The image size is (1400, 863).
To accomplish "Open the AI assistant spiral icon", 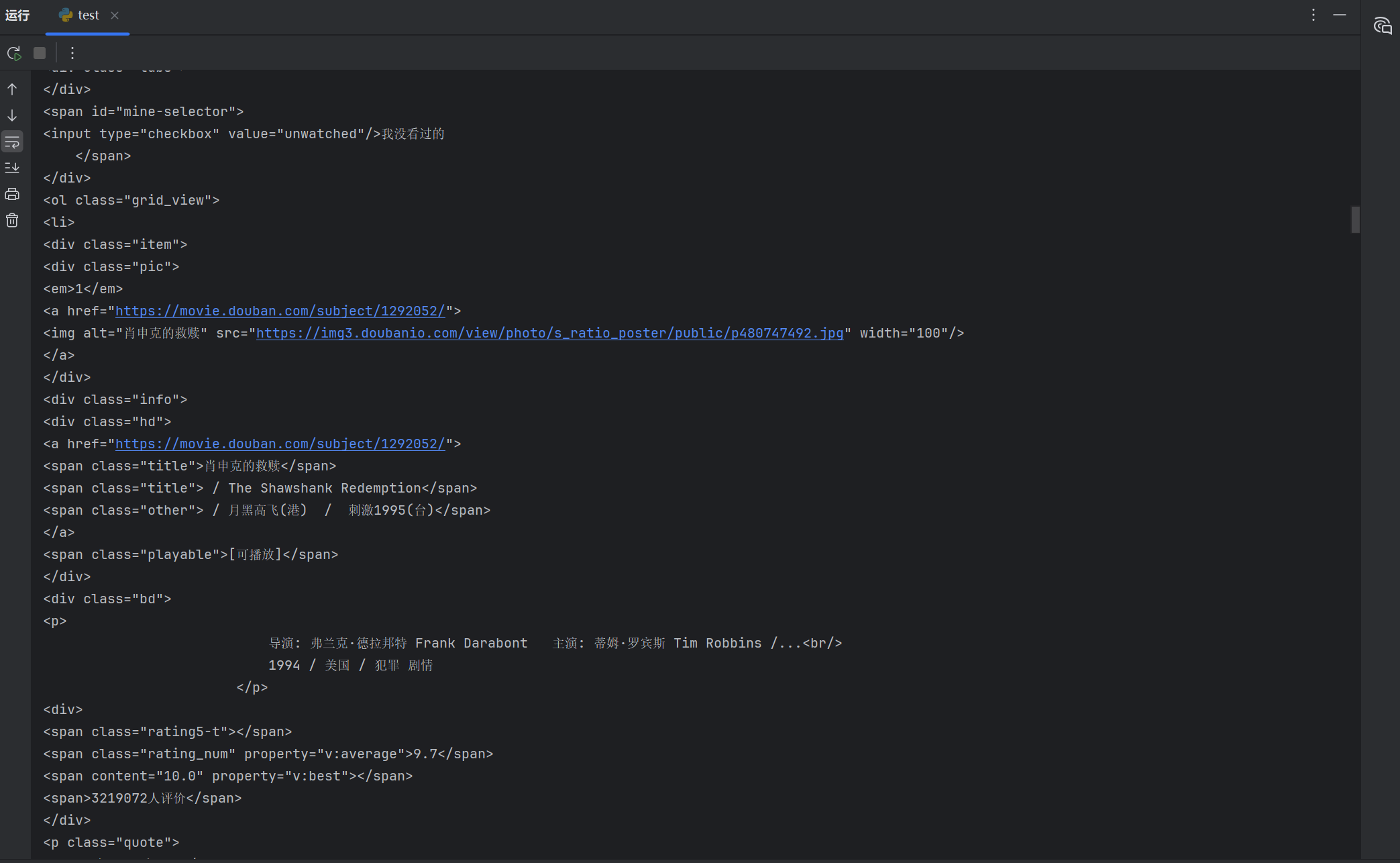I will click(x=1382, y=26).
